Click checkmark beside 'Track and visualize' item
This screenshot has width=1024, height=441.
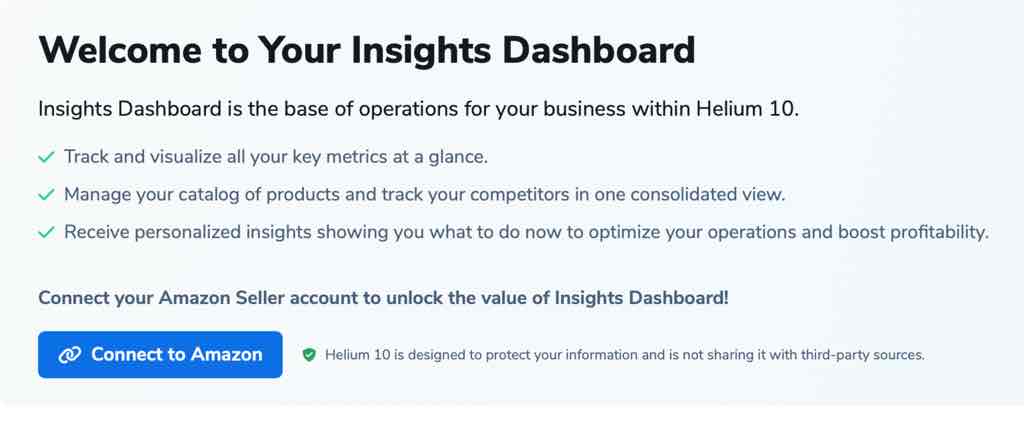point(46,157)
